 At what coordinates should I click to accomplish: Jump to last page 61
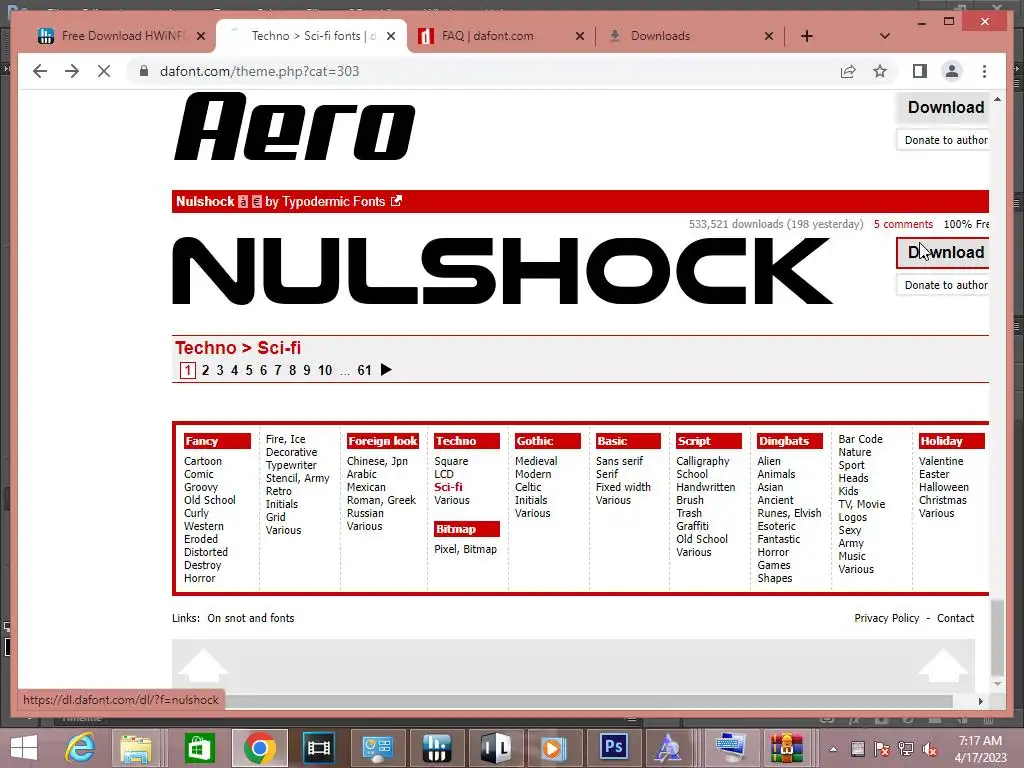click(364, 370)
